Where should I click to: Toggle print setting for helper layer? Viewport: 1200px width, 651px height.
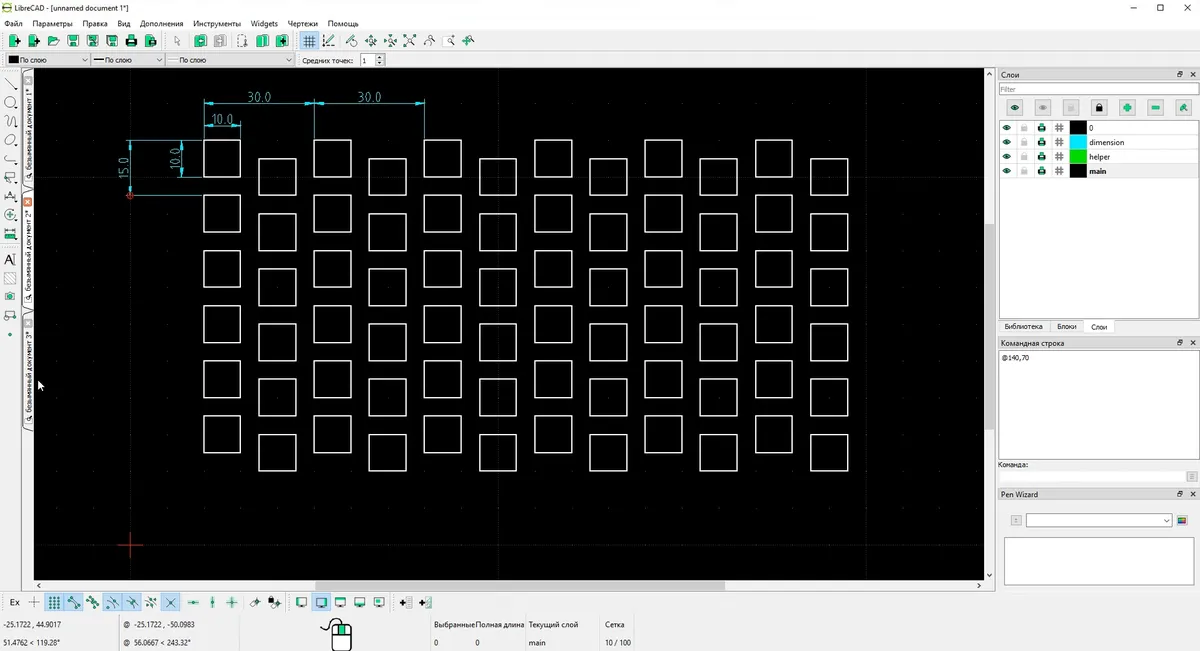click(1041, 157)
